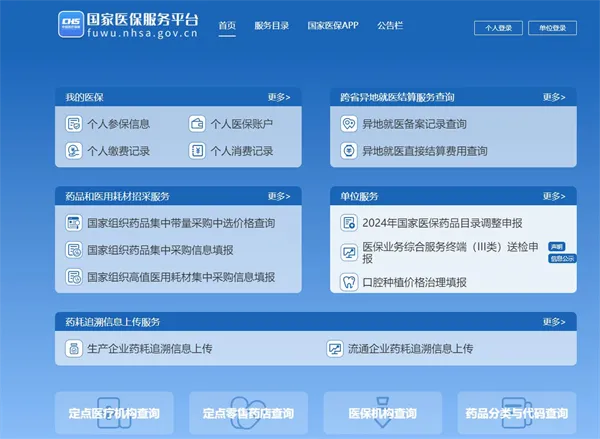Open 异地就医备案记录查询 link

tap(414, 124)
